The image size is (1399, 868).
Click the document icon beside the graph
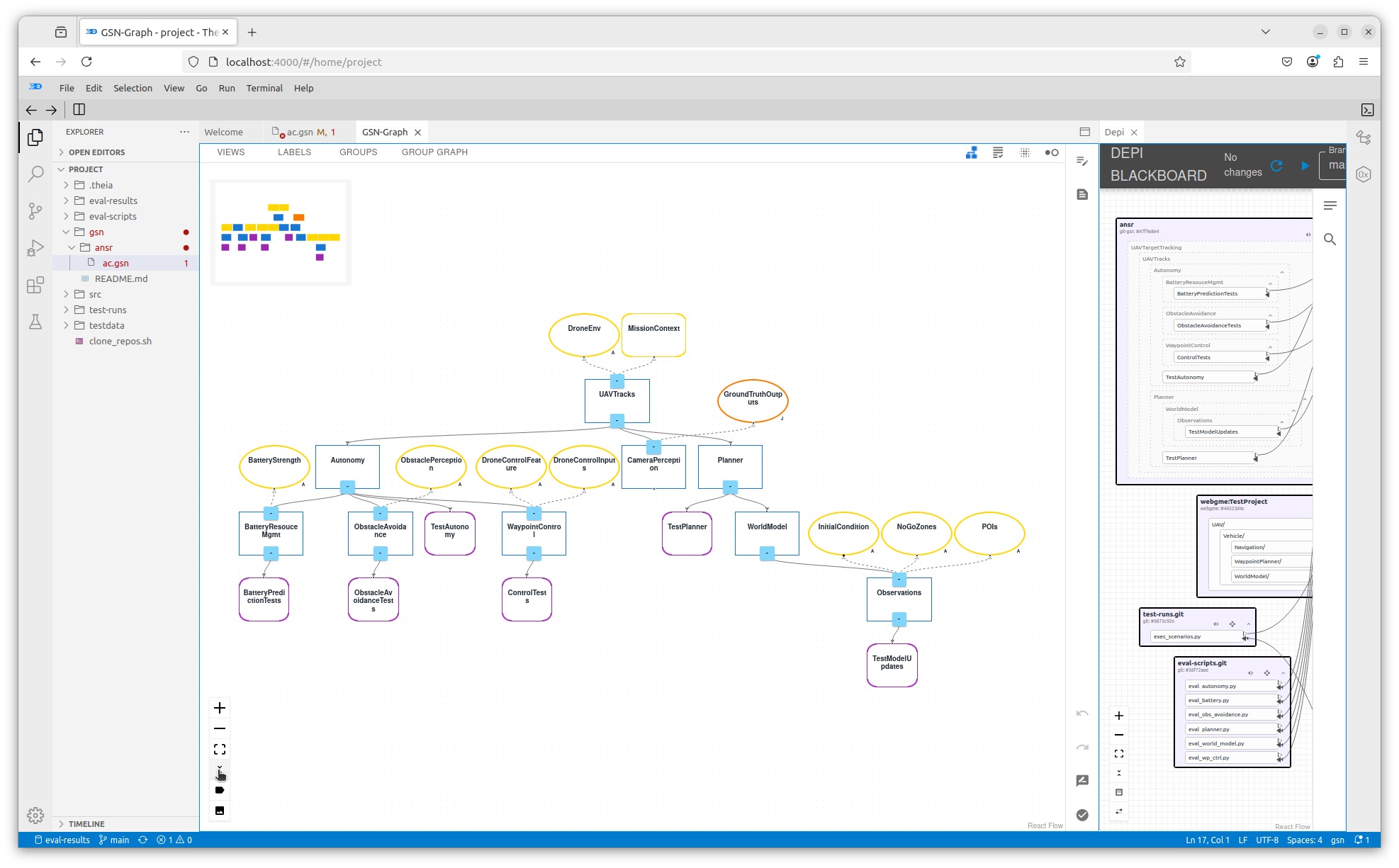pos(1082,194)
